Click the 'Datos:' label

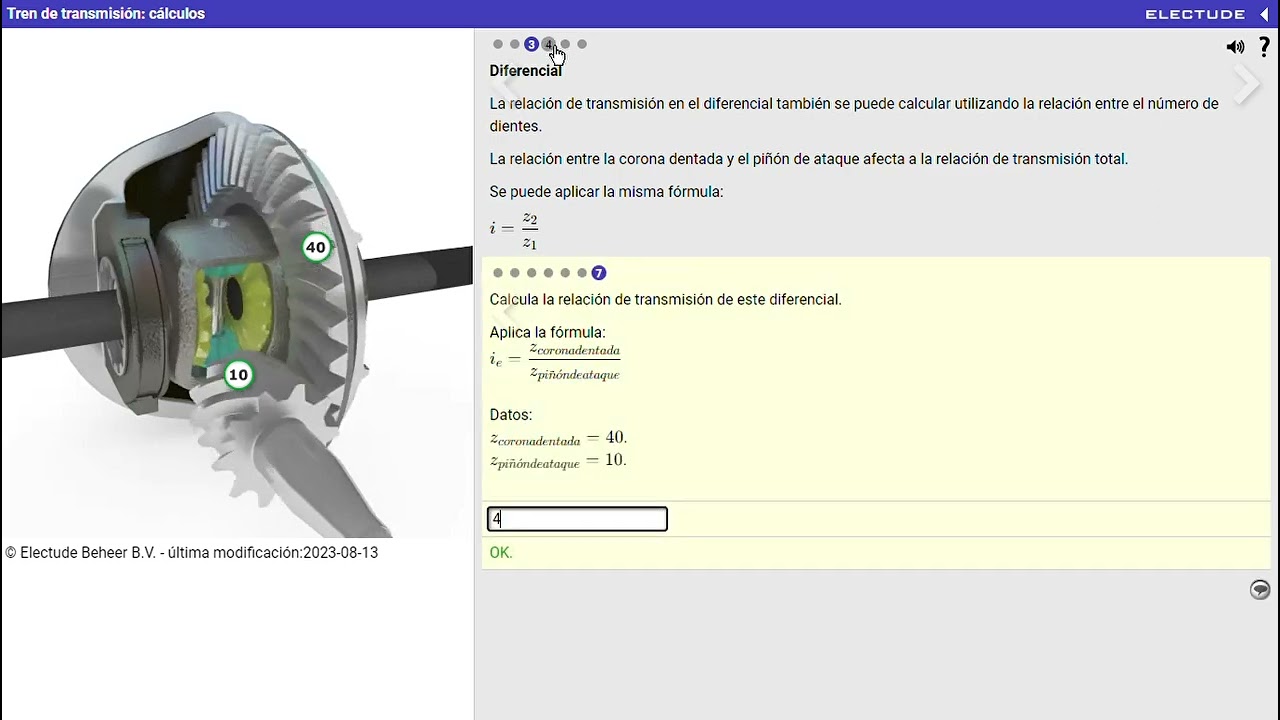click(511, 414)
